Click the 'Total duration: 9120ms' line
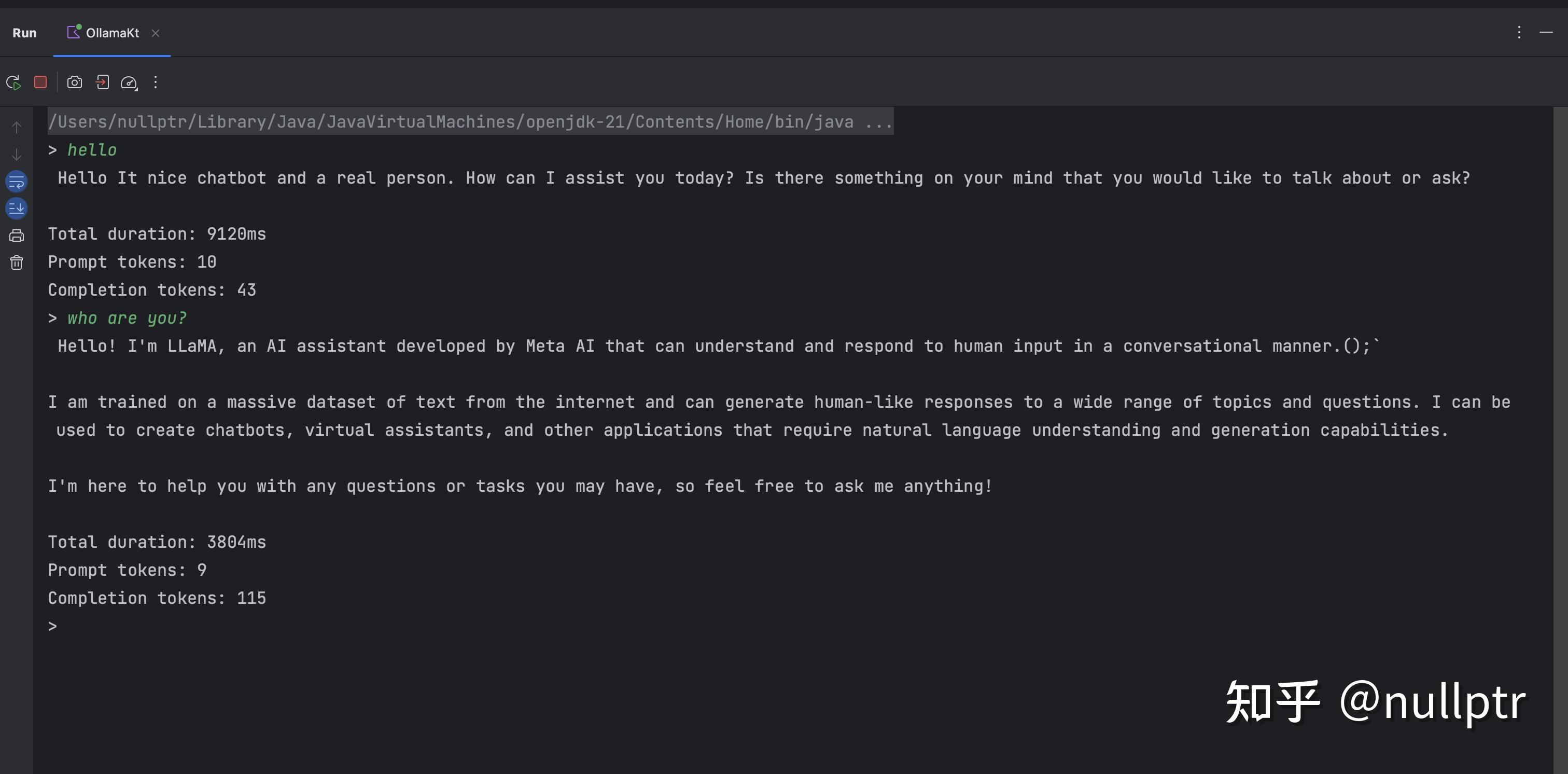The width and height of the screenshot is (1568, 774). pos(157,234)
